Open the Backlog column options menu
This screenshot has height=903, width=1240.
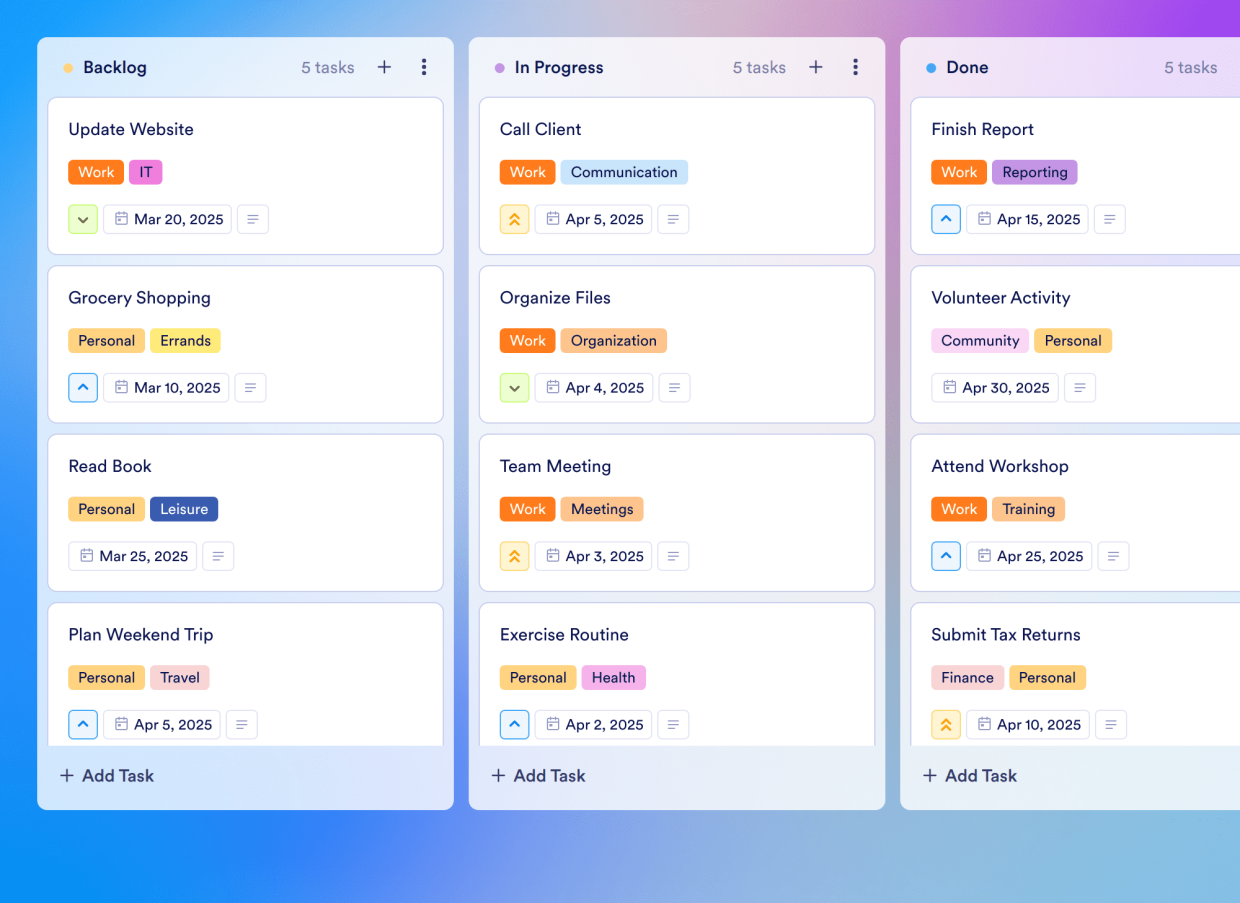424,67
